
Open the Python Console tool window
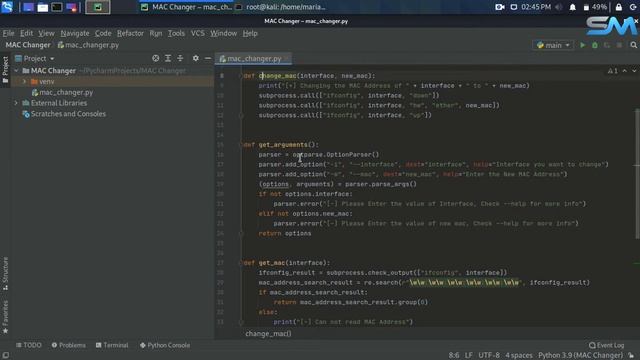pyautogui.click(x=165, y=345)
